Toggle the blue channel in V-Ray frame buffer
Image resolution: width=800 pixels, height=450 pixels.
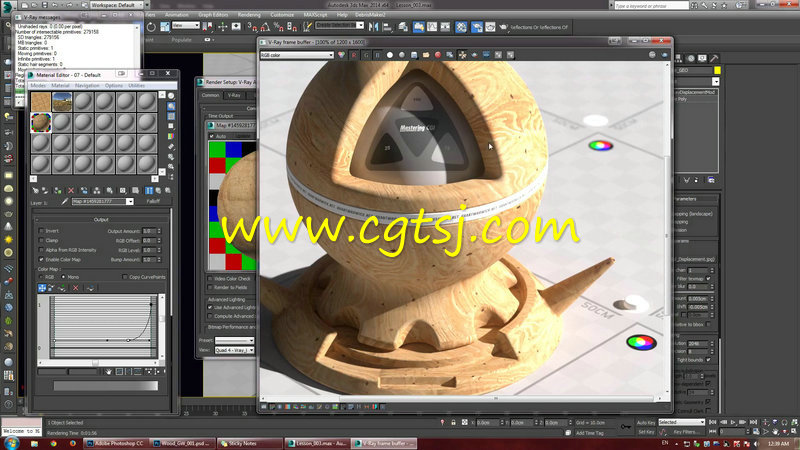click(378, 55)
